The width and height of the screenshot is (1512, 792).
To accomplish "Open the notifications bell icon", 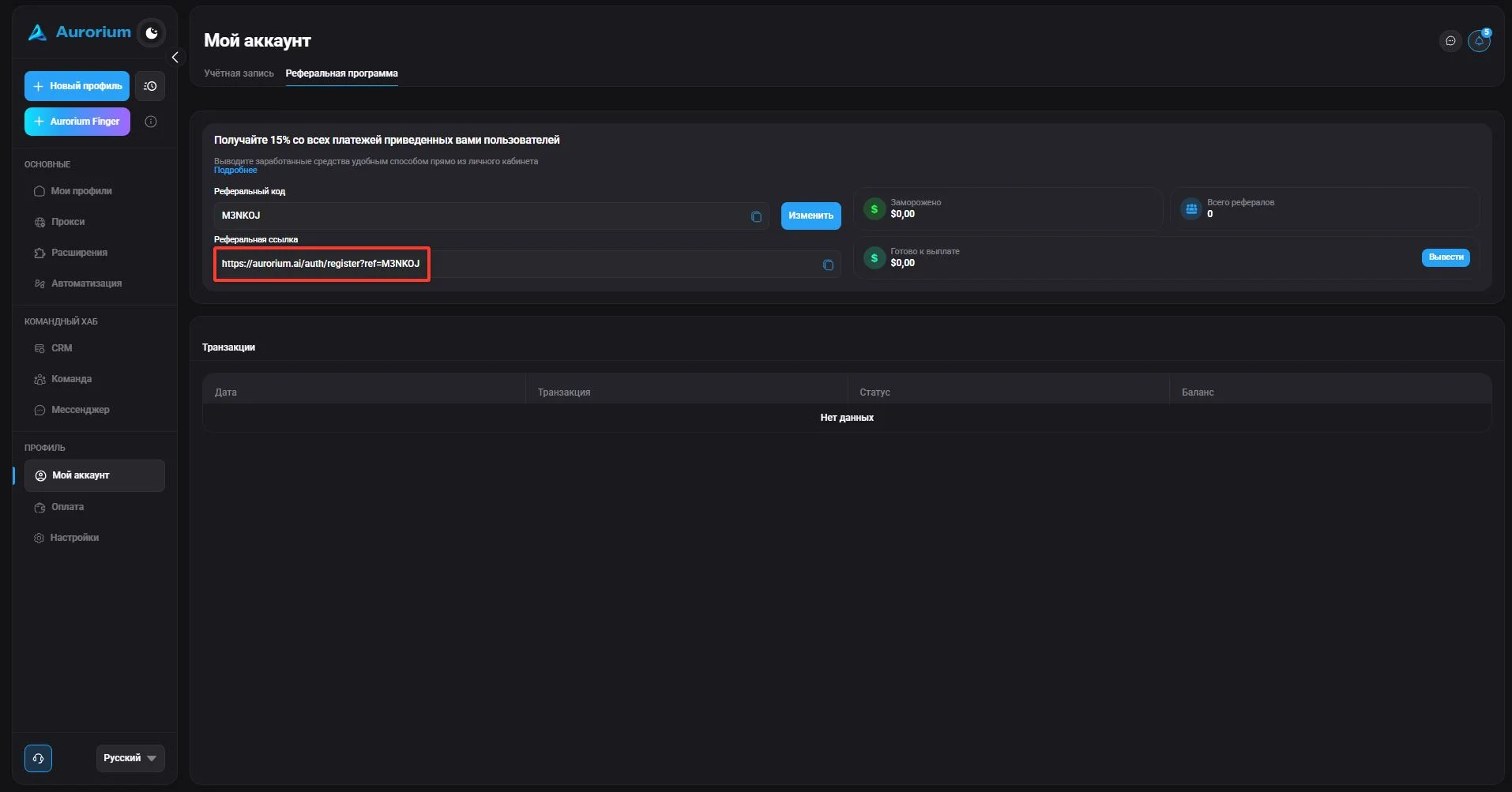I will (1479, 40).
